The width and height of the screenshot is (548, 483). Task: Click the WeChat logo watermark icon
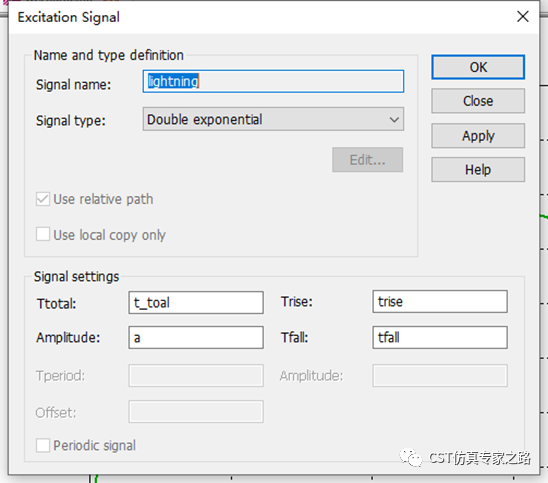pyautogui.click(x=411, y=457)
